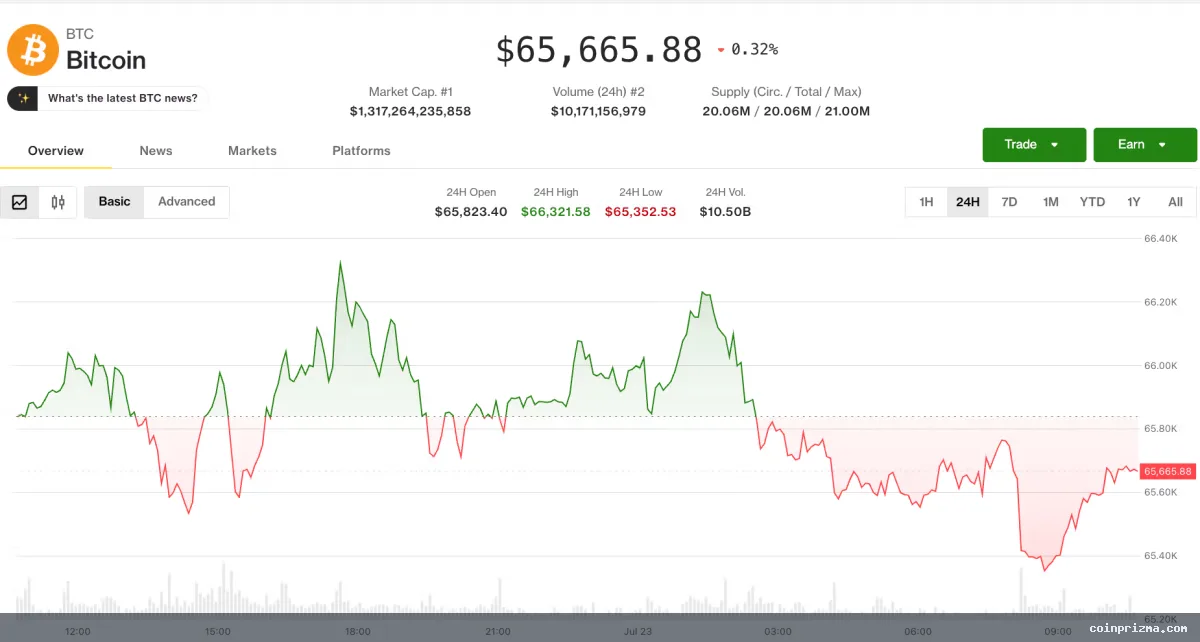The width and height of the screenshot is (1200, 642).
Task: Set chart range to 24H
Action: [968, 202]
